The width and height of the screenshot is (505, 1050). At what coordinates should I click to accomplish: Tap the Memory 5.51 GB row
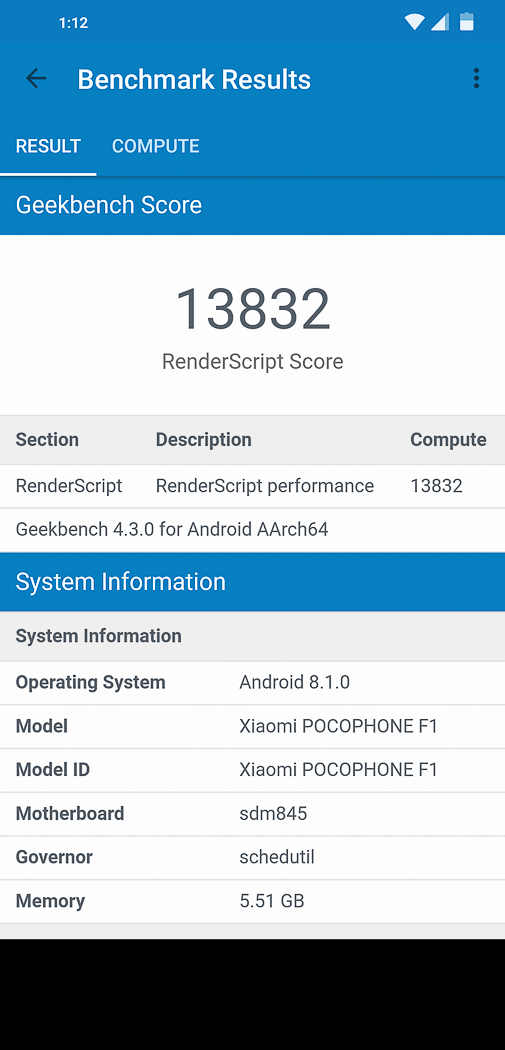pyautogui.click(x=252, y=901)
